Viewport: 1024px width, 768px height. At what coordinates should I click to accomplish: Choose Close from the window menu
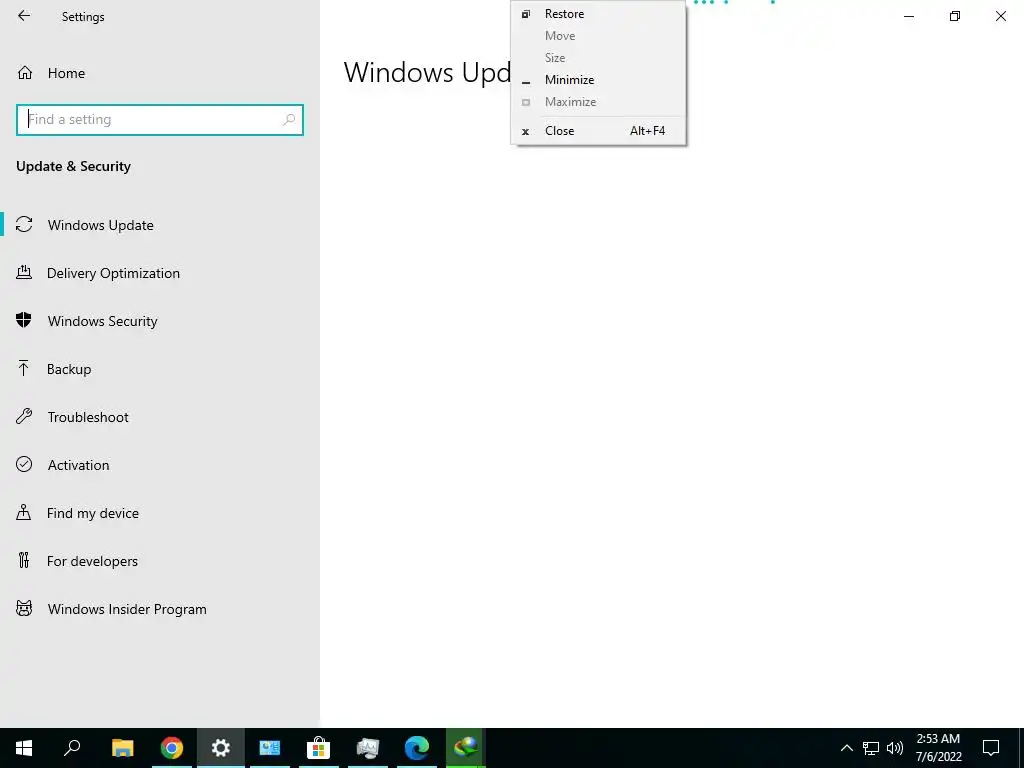click(x=598, y=131)
